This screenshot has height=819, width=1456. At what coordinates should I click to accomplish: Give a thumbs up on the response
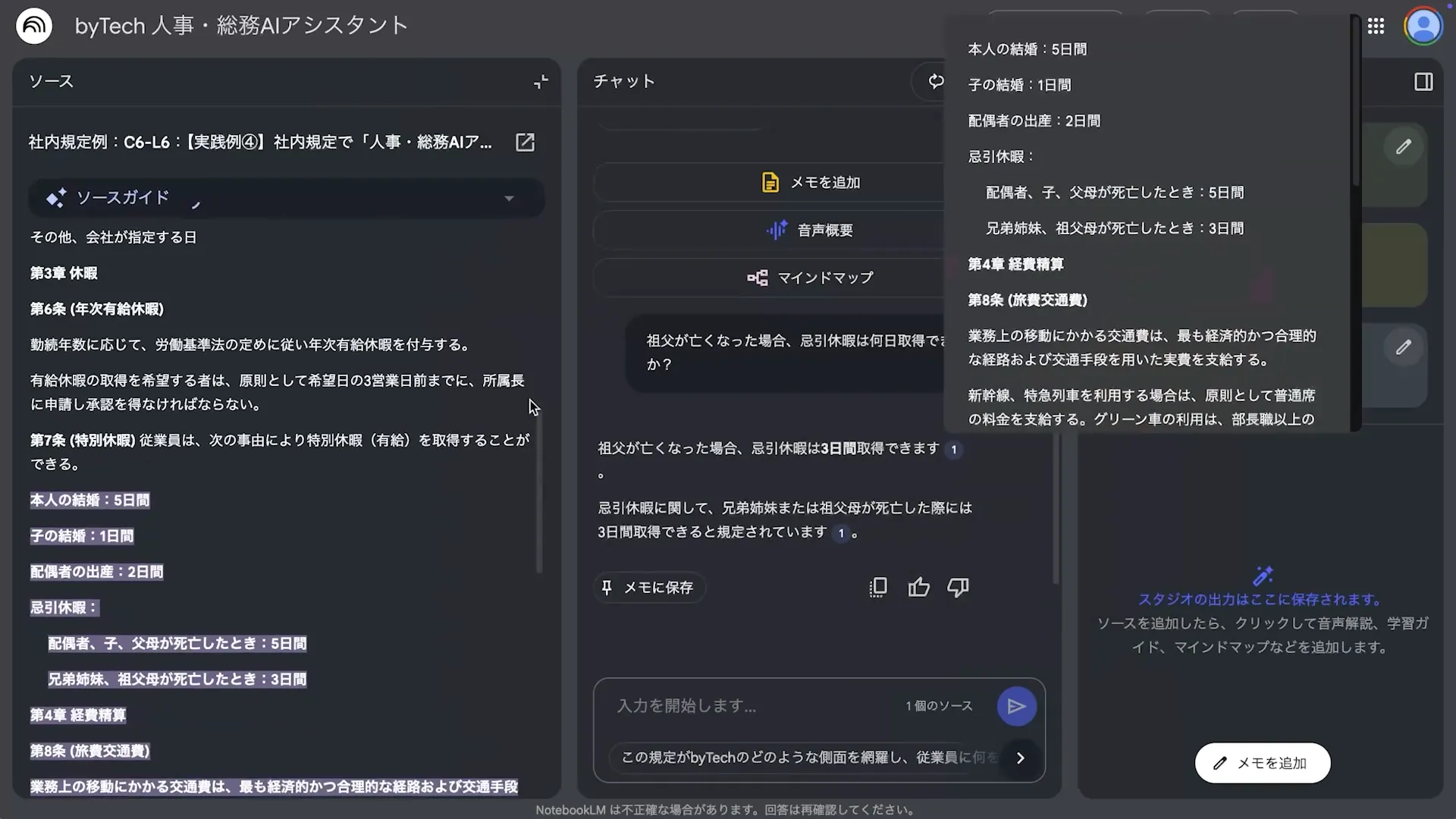(918, 587)
